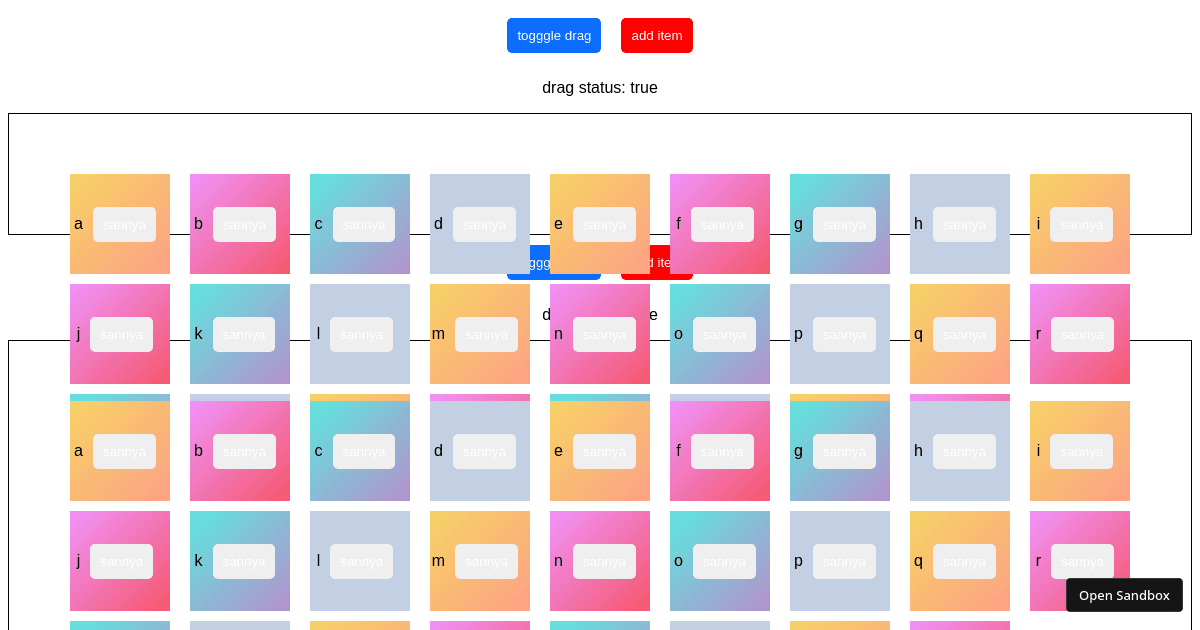Select tile p in the lower container
This screenshot has width=1200, height=630.
[x=798, y=561]
